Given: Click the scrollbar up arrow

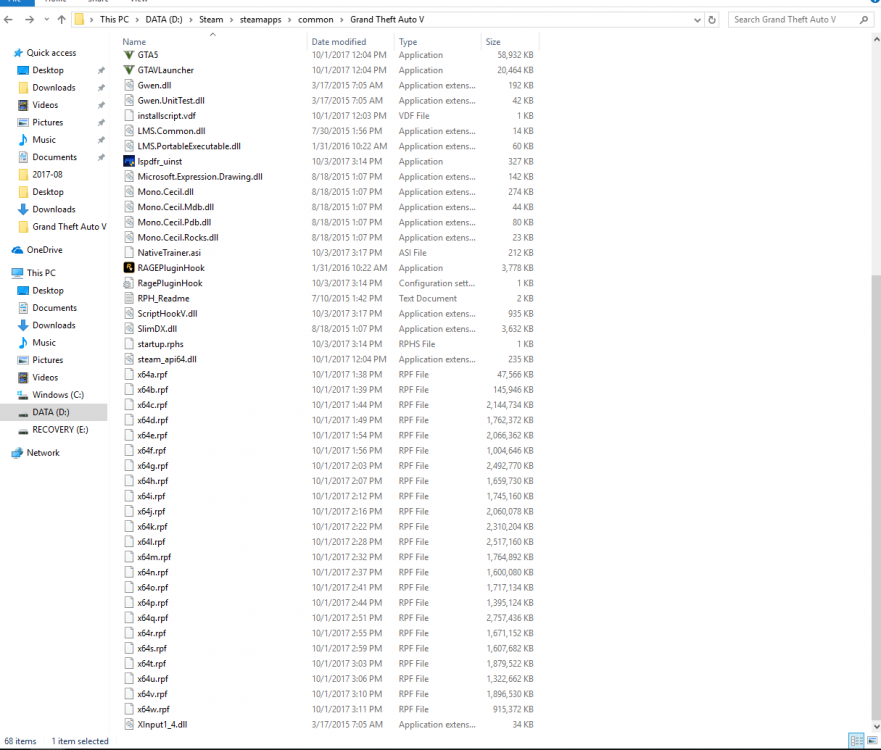Looking at the screenshot, I should pos(876,40).
